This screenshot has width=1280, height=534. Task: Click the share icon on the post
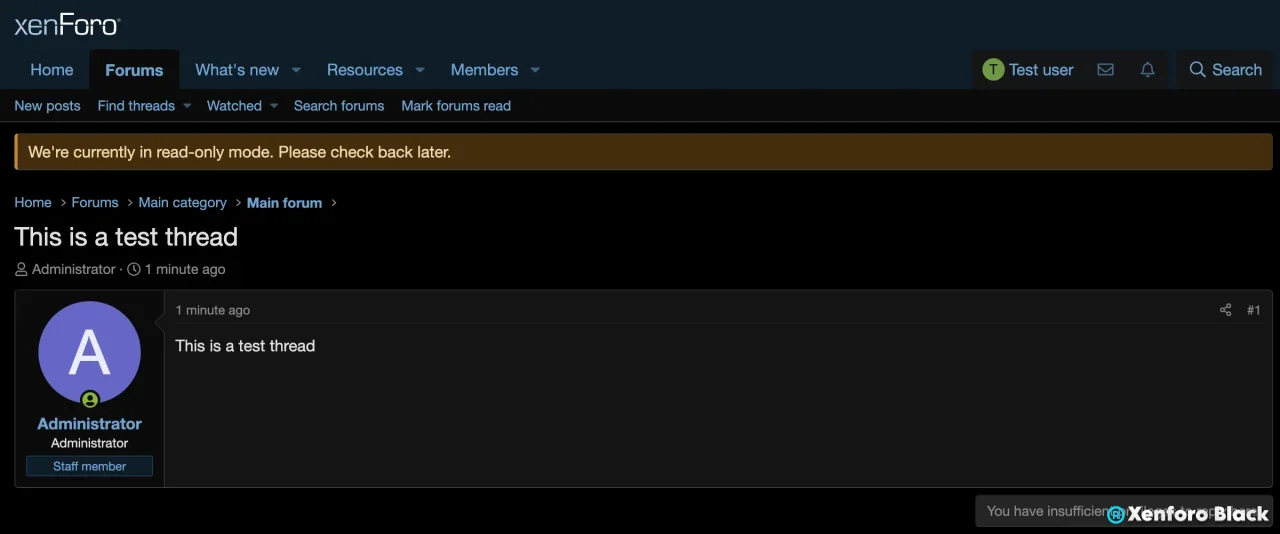point(1225,310)
